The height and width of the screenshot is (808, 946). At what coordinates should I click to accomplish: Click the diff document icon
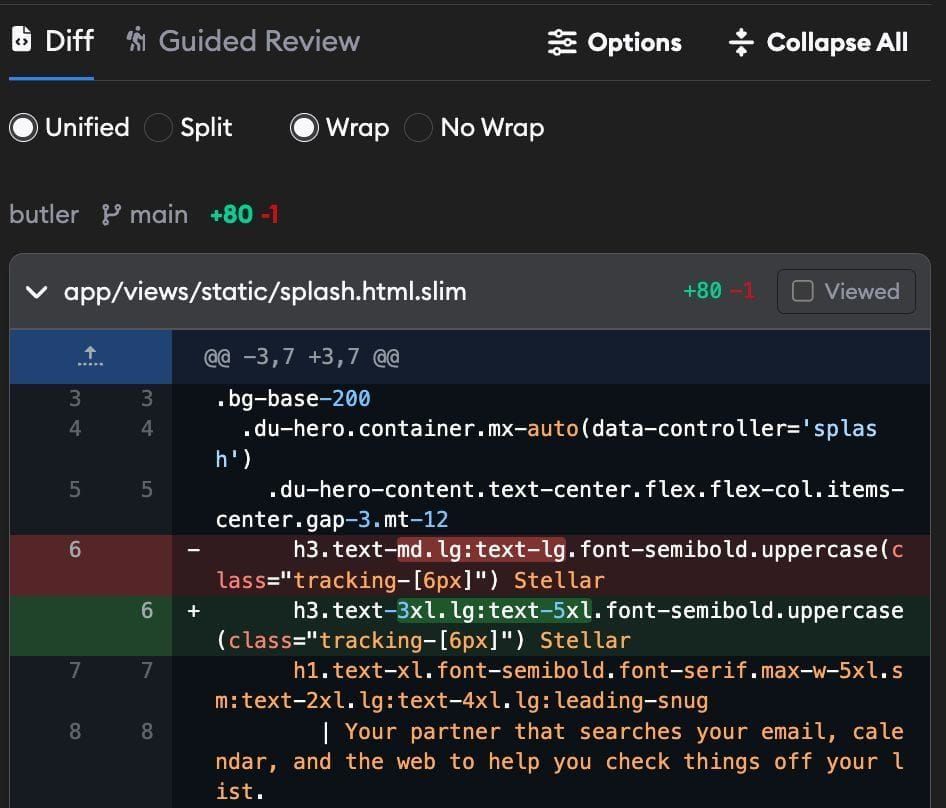pos(22,42)
